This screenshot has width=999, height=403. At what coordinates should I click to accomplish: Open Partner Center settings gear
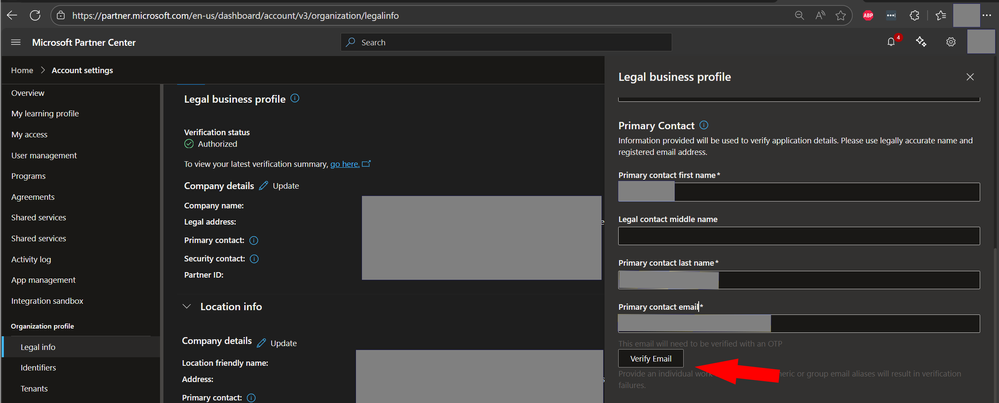(x=951, y=42)
